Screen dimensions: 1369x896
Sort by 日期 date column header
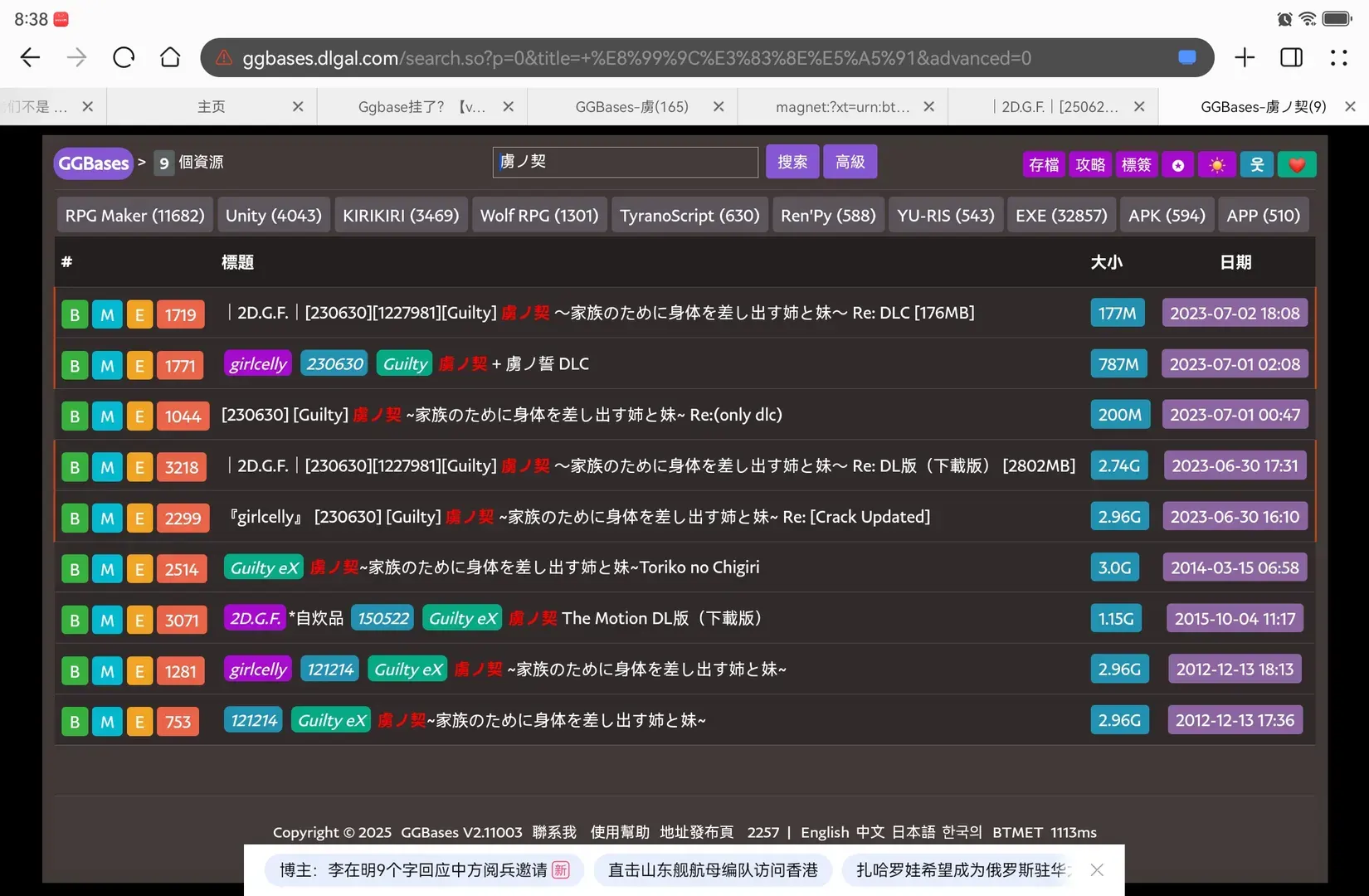[1235, 262]
